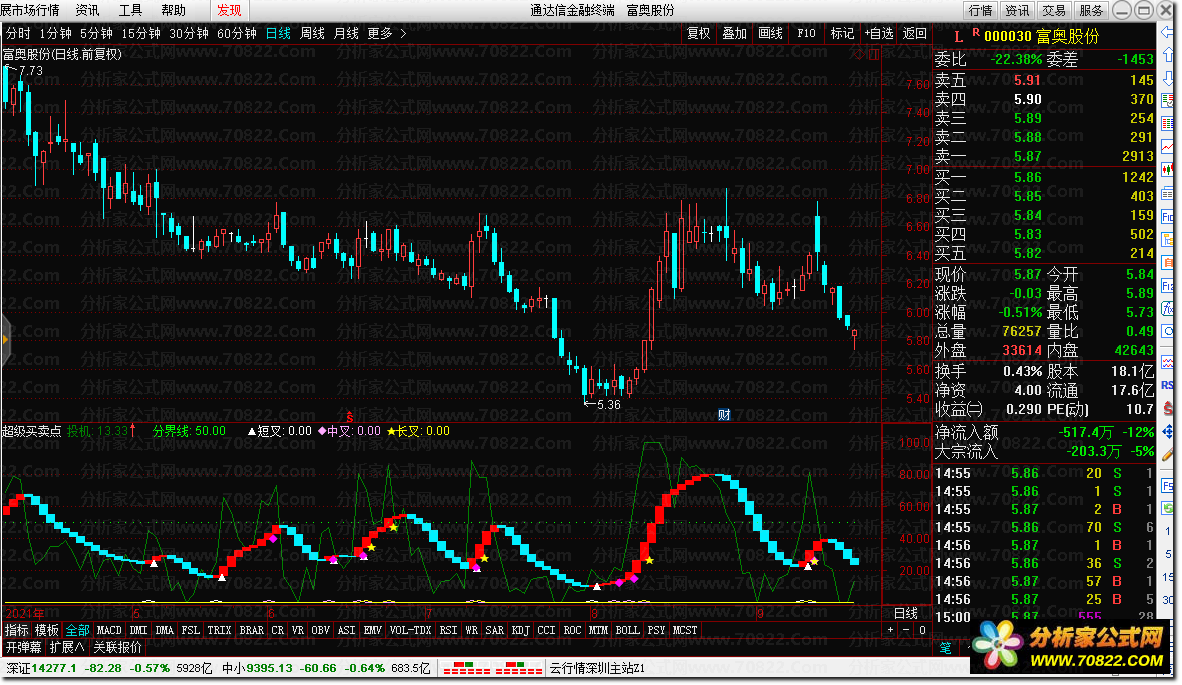Switch indicator to RSI

tap(449, 630)
